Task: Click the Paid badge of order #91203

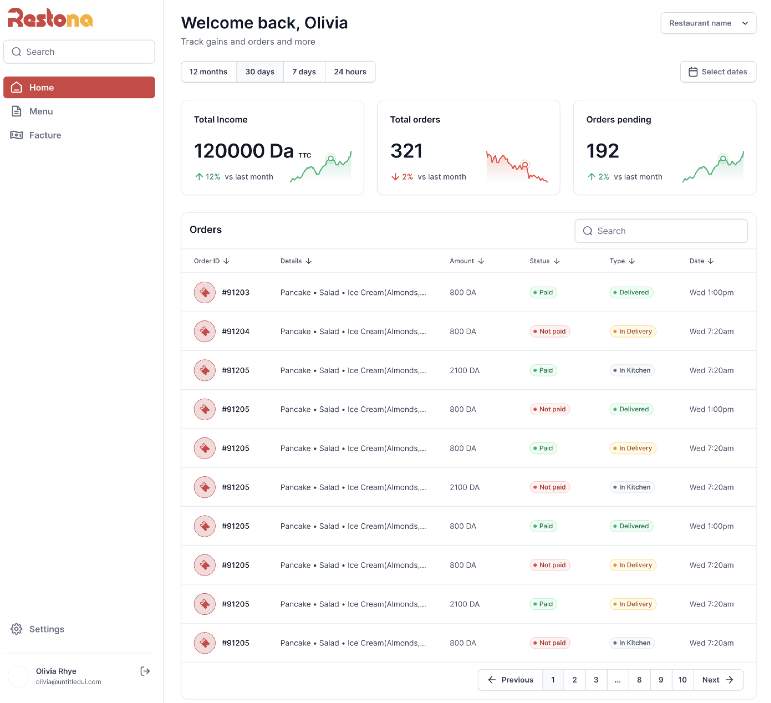Action: pyautogui.click(x=543, y=293)
